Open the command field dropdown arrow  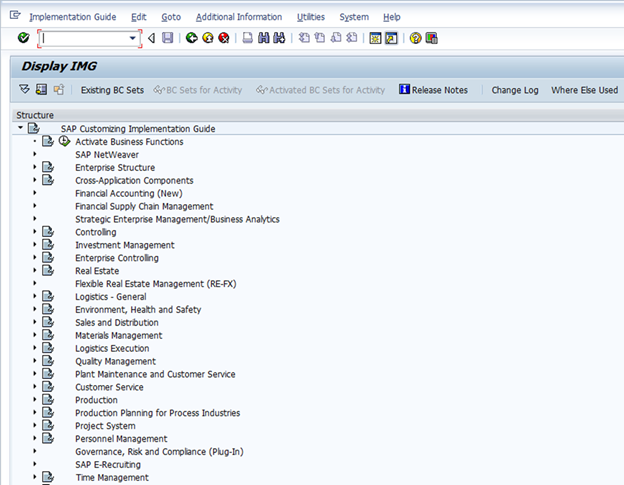tap(133, 38)
